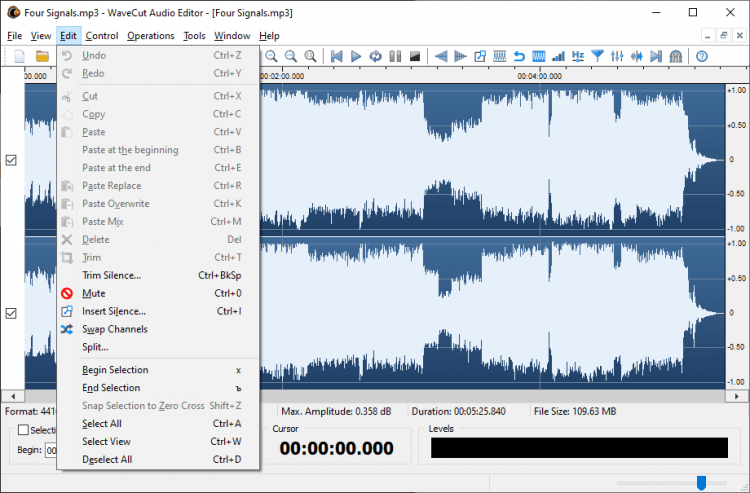
Task: Toggle the bottom channel checkbox
Action: (x=11, y=313)
